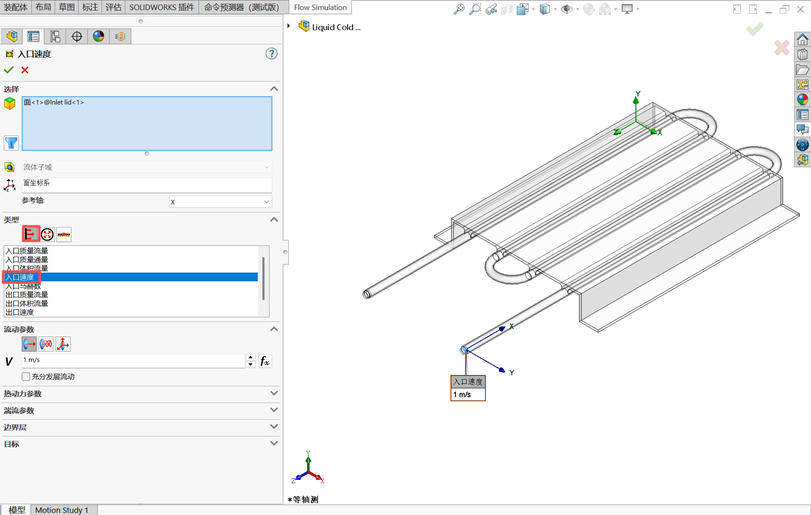Viewport: 811px width, 515px height.
Task: Click Previous View icon in view toolbar
Action: click(x=491, y=9)
